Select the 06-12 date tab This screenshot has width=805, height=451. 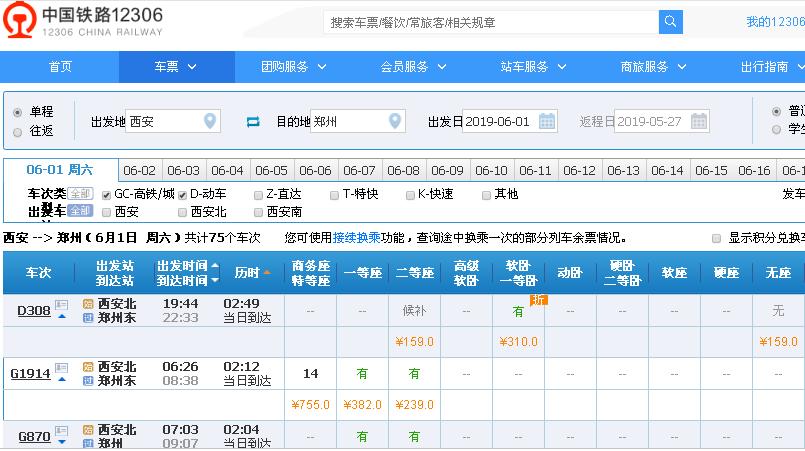coord(580,171)
